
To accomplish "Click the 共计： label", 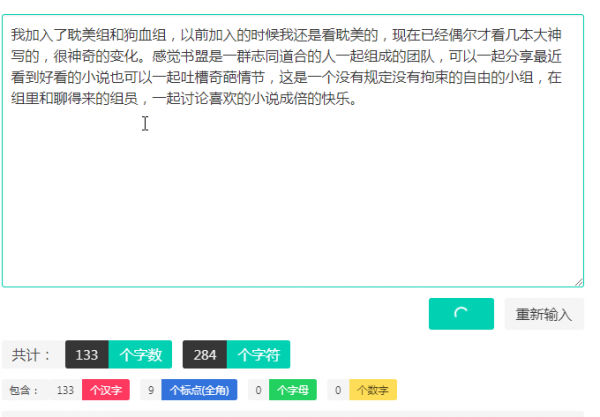I will [x=32, y=355].
